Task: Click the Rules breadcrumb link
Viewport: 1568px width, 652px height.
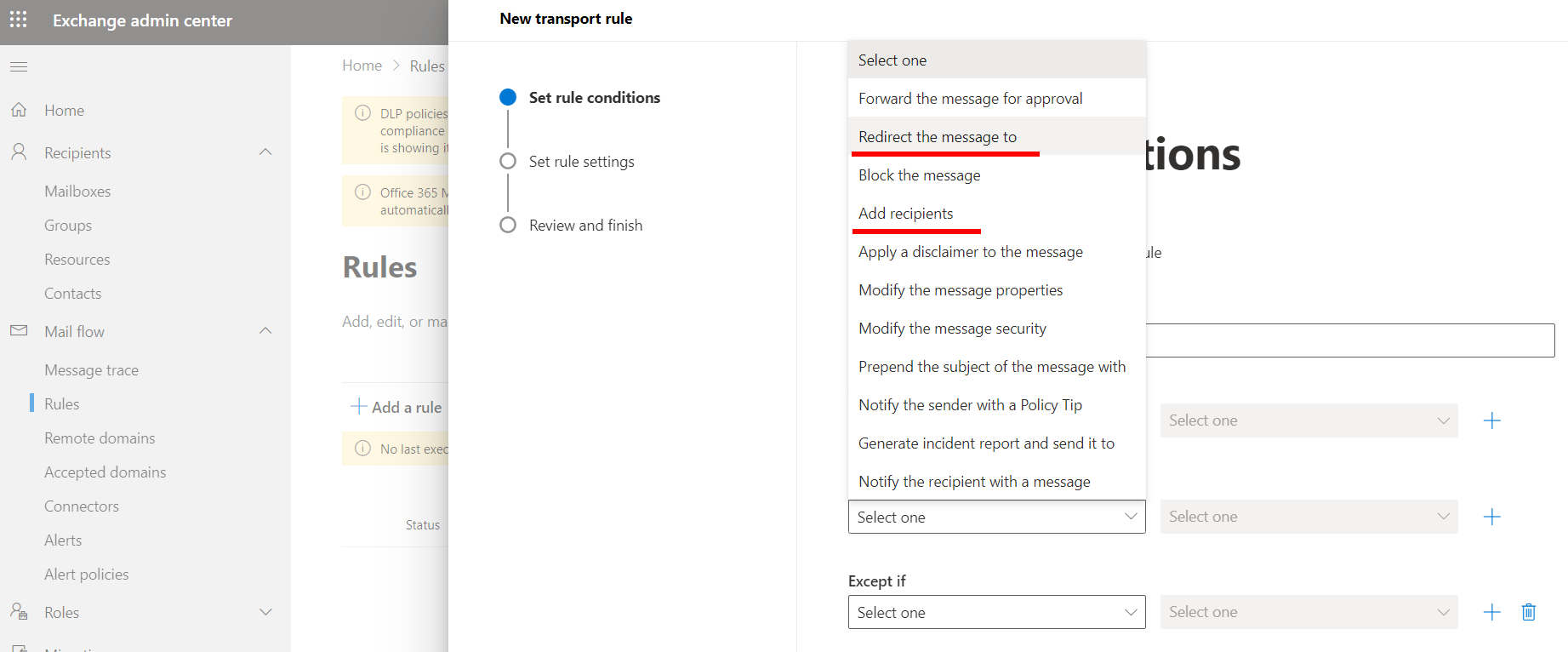Action: pos(427,66)
